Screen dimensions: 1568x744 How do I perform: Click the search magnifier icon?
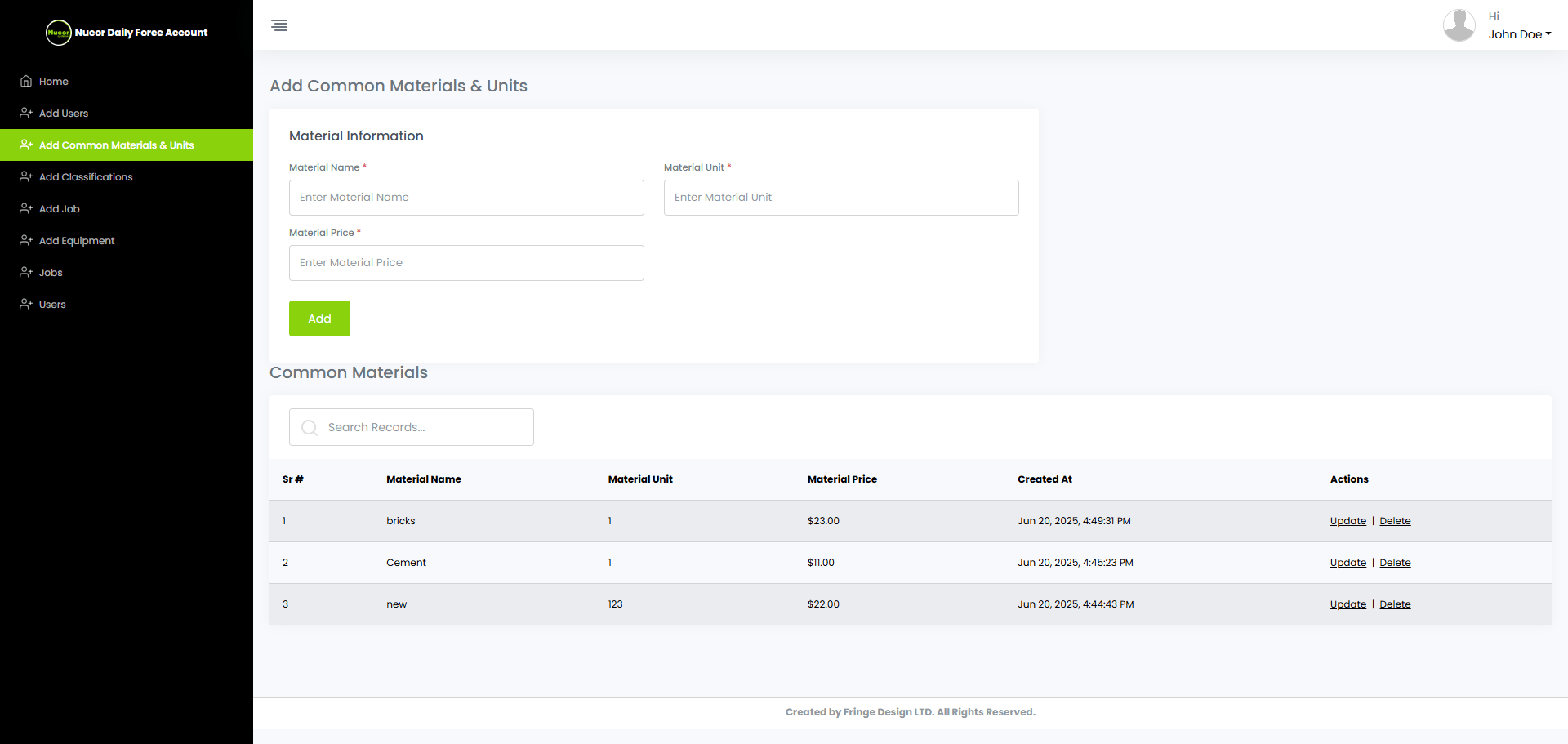pyautogui.click(x=310, y=428)
